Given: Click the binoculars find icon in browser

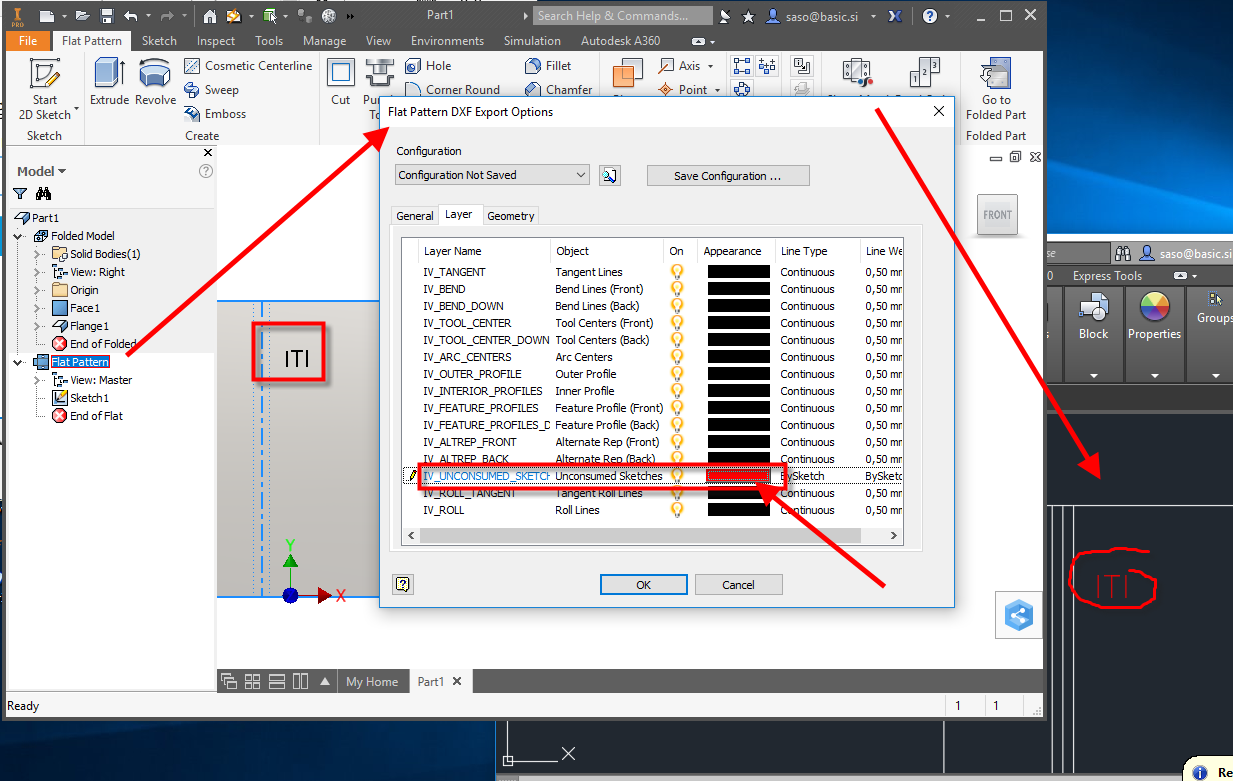Looking at the screenshot, I should [43, 194].
